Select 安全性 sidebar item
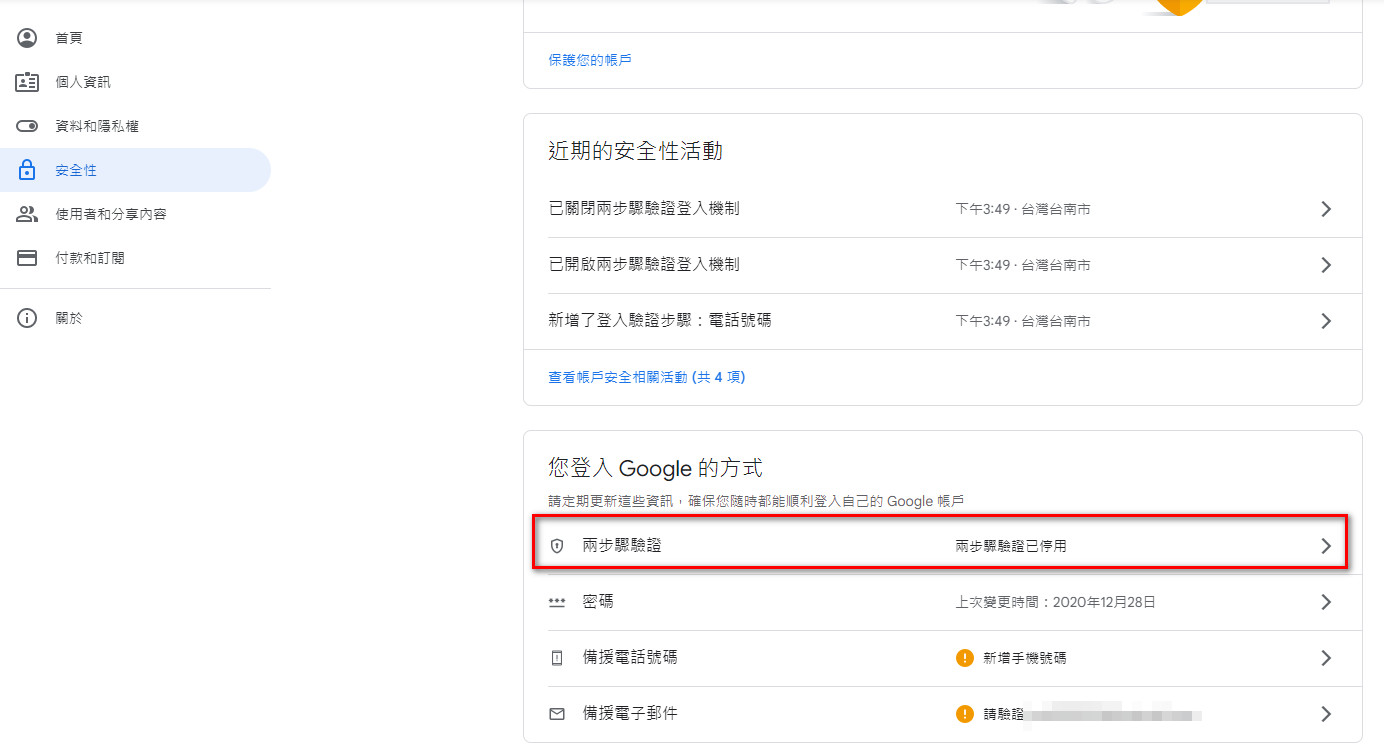This screenshot has width=1384, height=749. [x=135, y=170]
